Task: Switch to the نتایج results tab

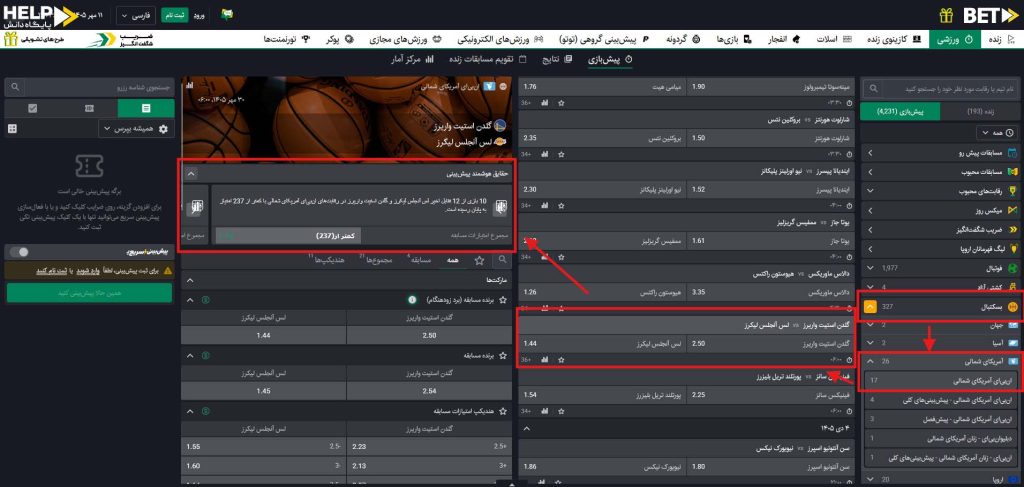Action: click(x=557, y=59)
